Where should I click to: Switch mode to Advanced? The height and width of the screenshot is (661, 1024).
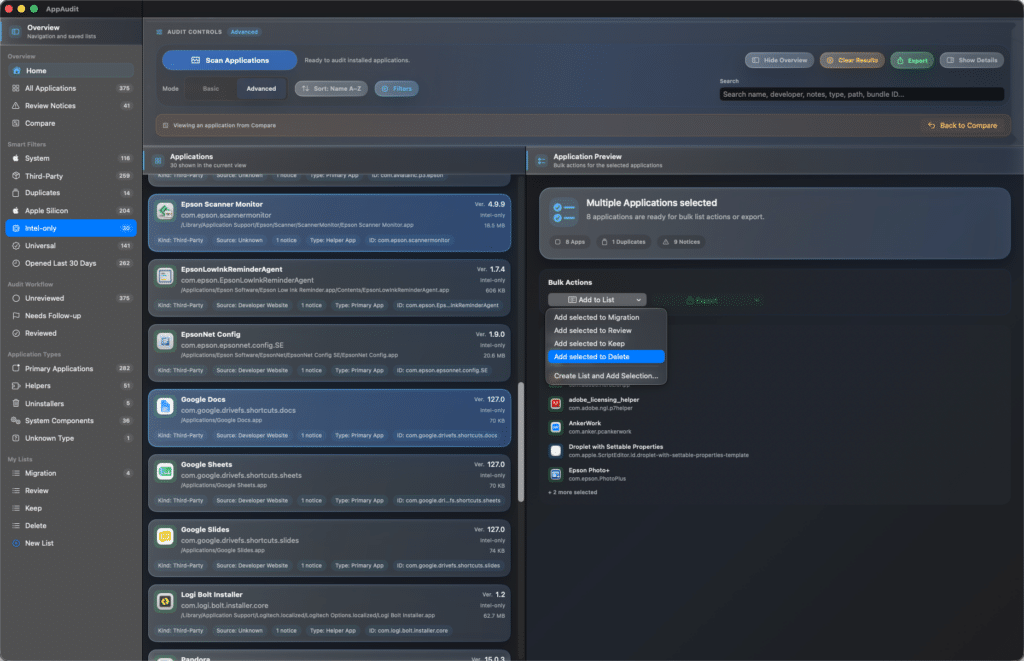[261, 89]
